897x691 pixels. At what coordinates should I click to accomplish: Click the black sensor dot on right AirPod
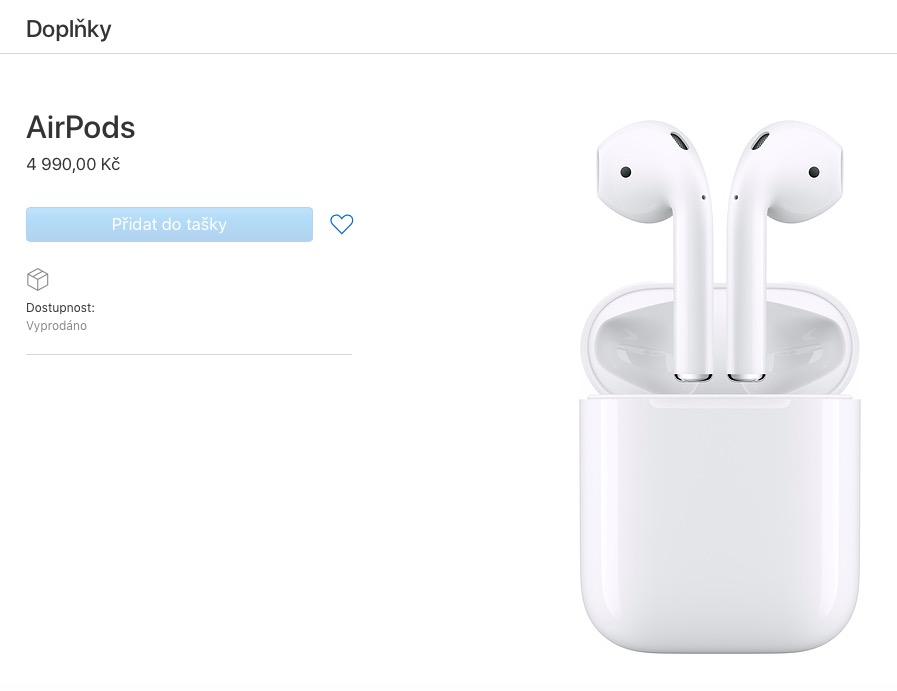[x=814, y=172]
